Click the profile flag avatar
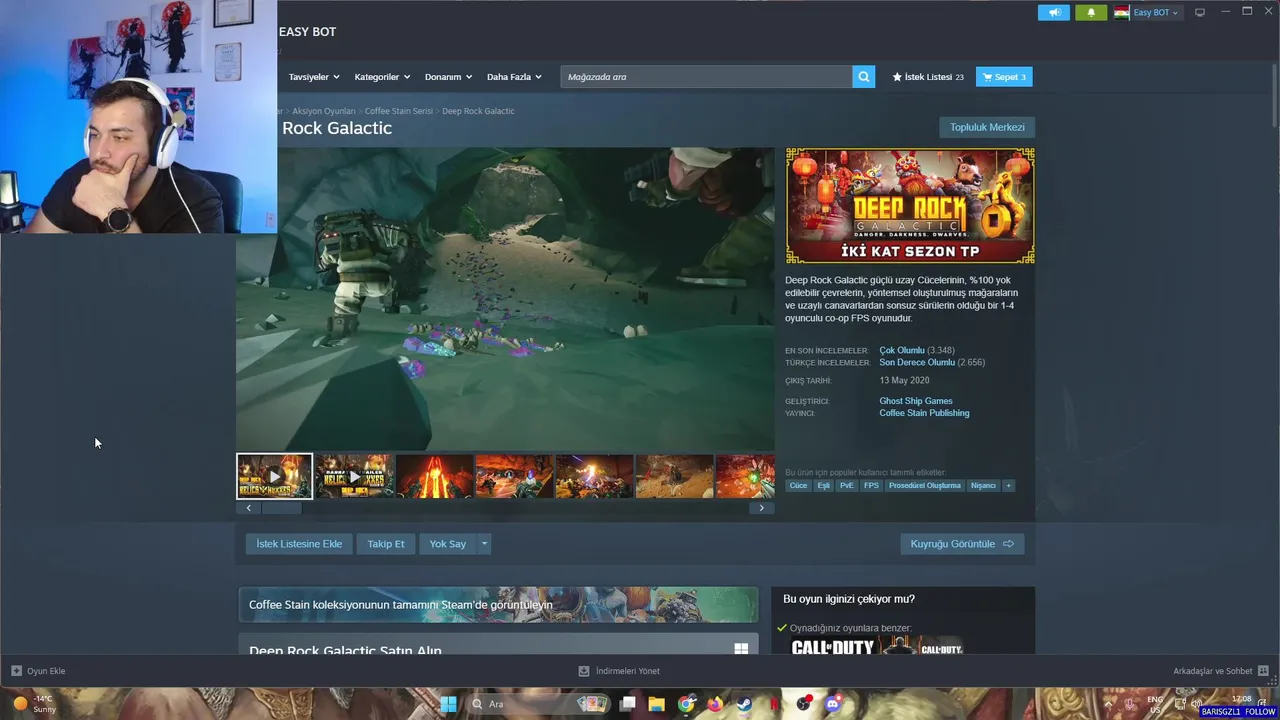This screenshot has height=720, width=1280. tap(1122, 12)
